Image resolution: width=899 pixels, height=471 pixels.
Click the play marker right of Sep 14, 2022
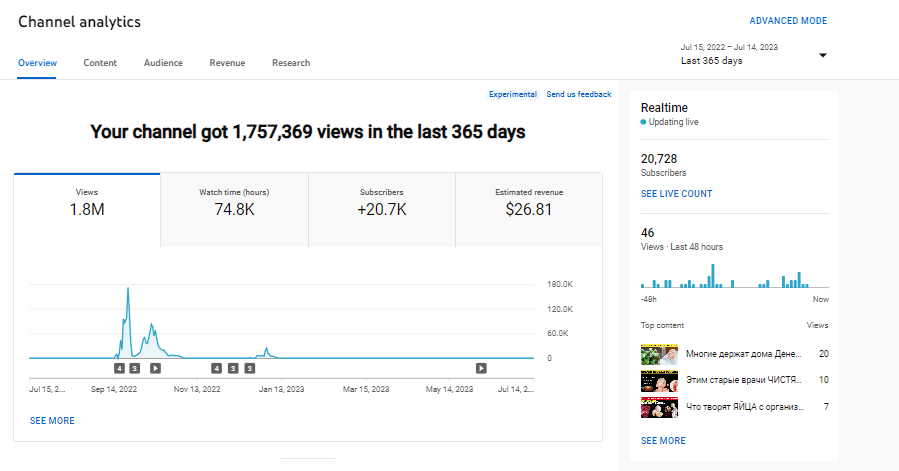pyautogui.click(x=155, y=368)
